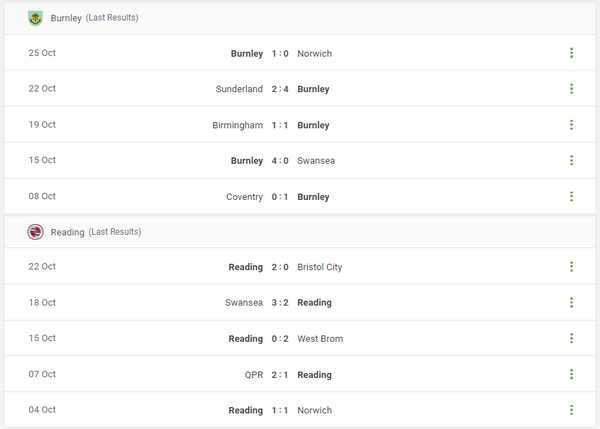Click the Reading team name header
This screenshot has width=600, height=429.
[x=67, y=232]
